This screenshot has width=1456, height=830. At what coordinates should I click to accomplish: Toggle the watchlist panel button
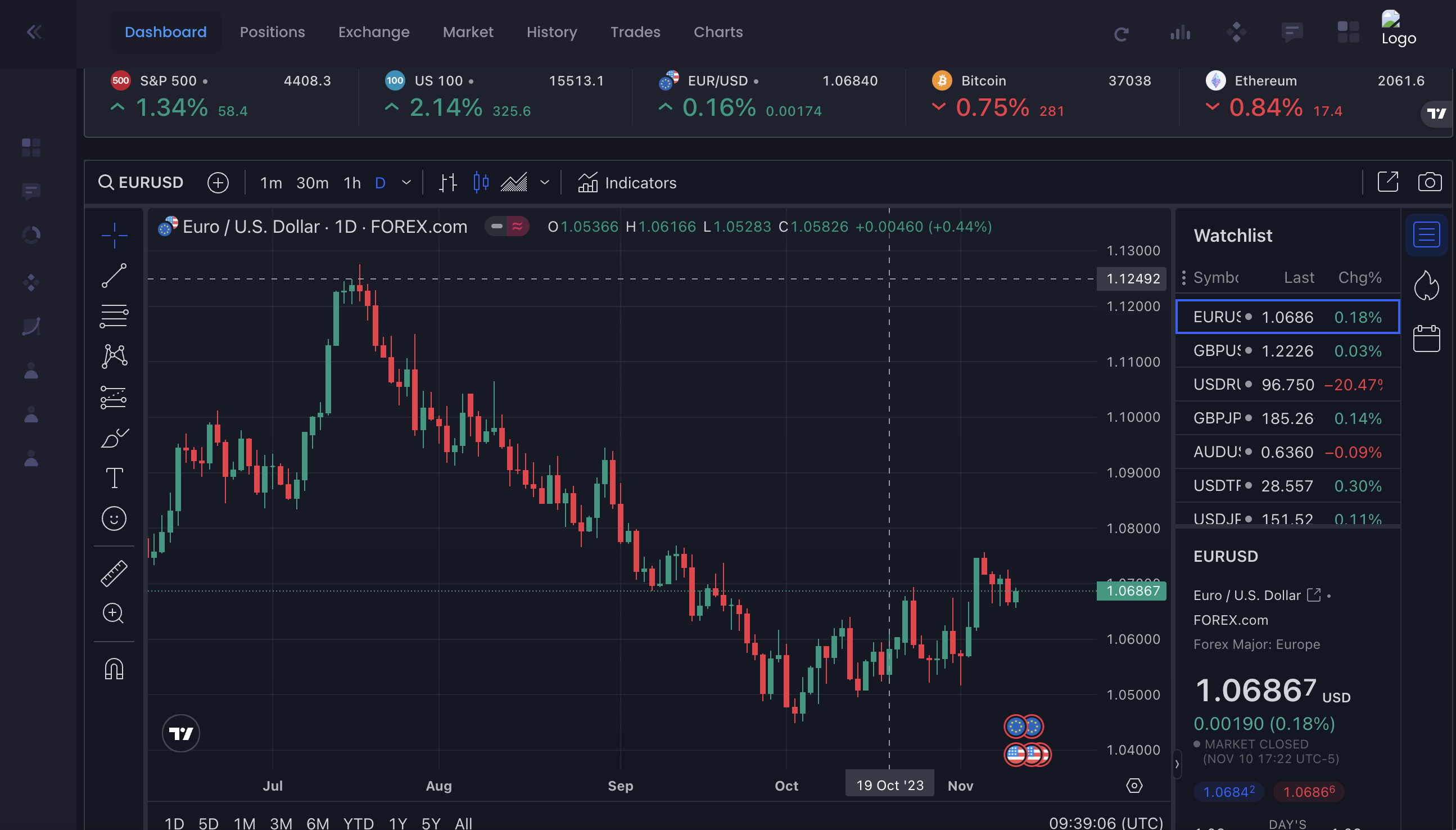pyautogui.click(x=1426, y=235)
